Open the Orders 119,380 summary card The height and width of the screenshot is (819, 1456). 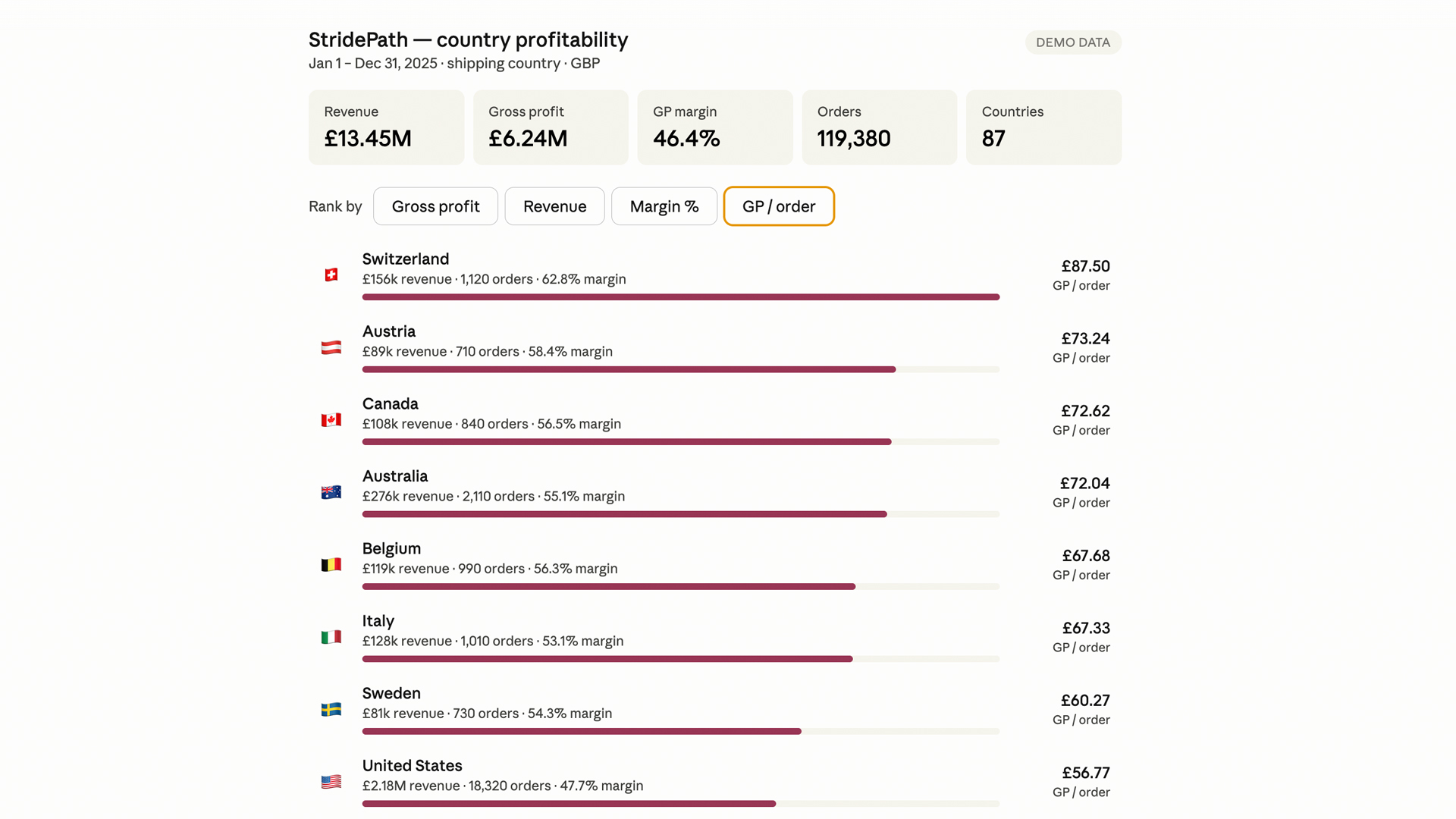[880, 127]
